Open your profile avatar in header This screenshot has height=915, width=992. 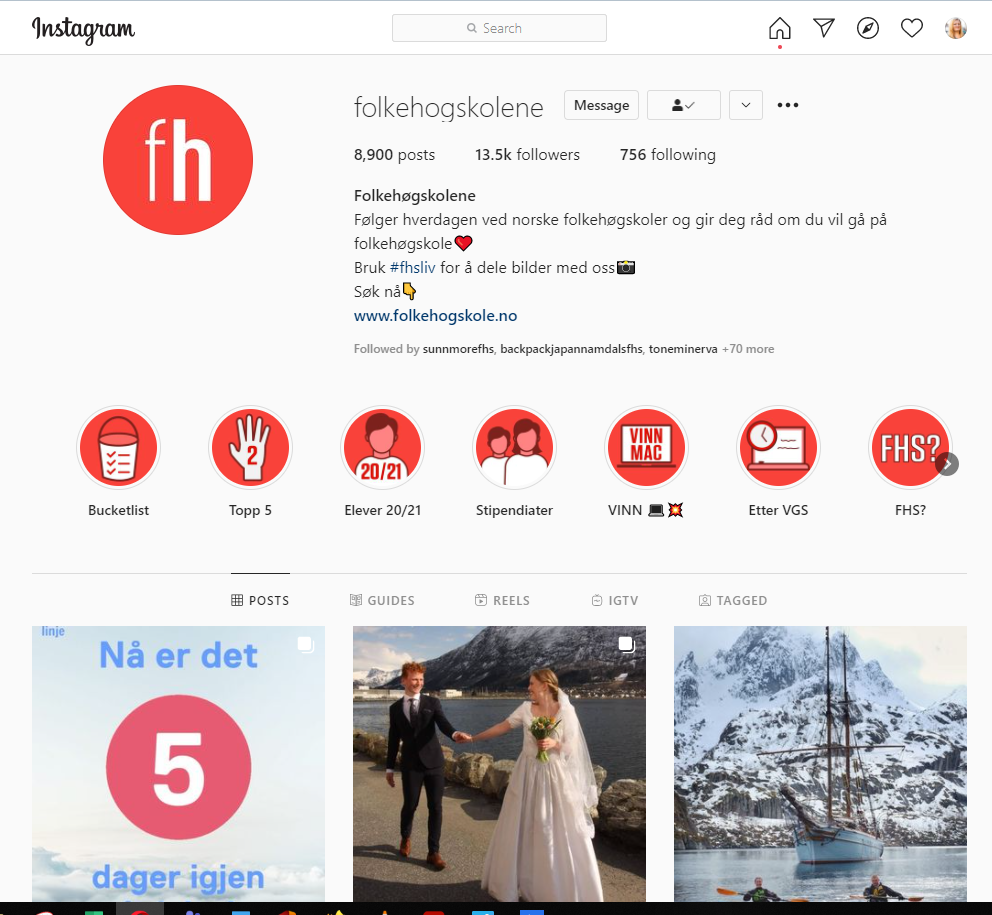coord(955,28)
